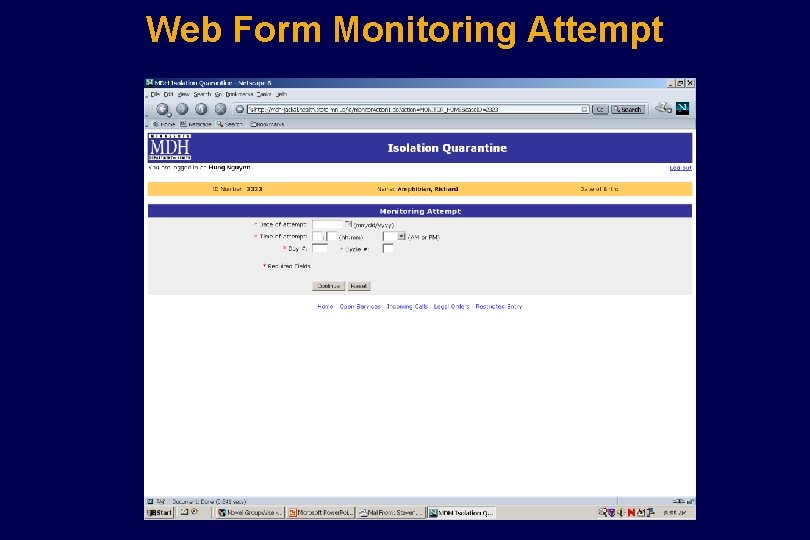Click the browser Back arrow button
Screen dimensions: 810x540
tap(163, 109)
